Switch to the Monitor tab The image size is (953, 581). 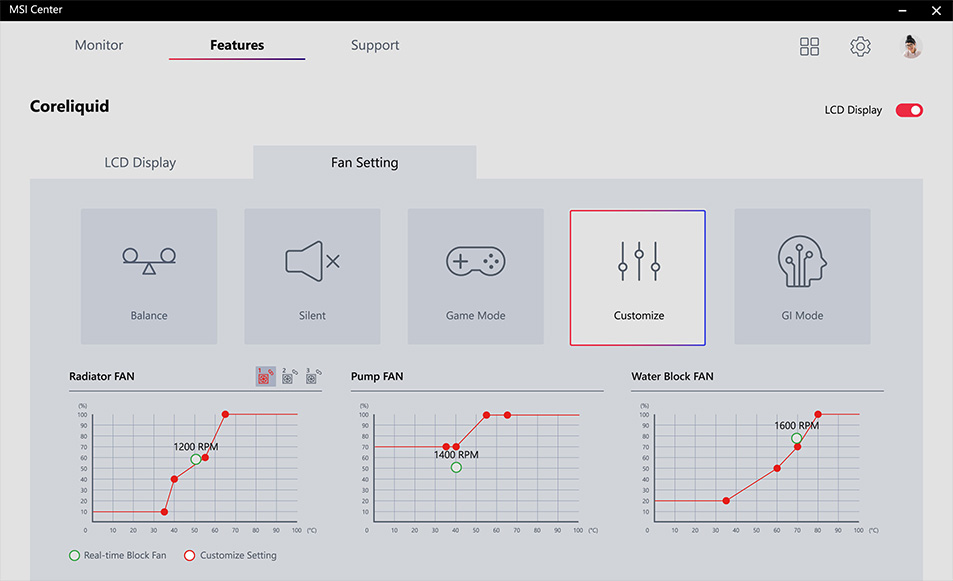(99, 45)
